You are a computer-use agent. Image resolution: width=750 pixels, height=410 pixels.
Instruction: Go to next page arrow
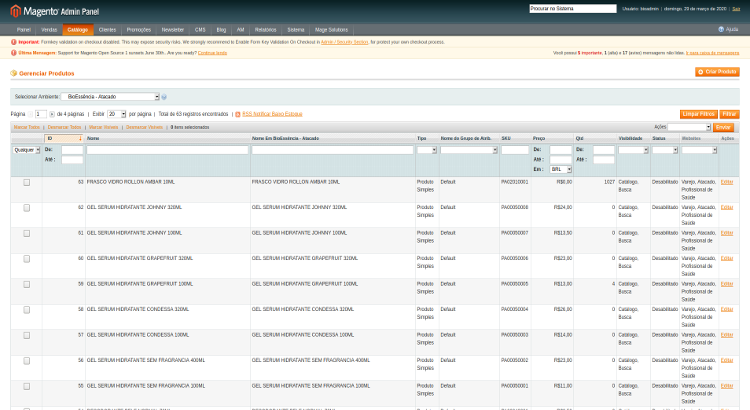tap(52, 114)
